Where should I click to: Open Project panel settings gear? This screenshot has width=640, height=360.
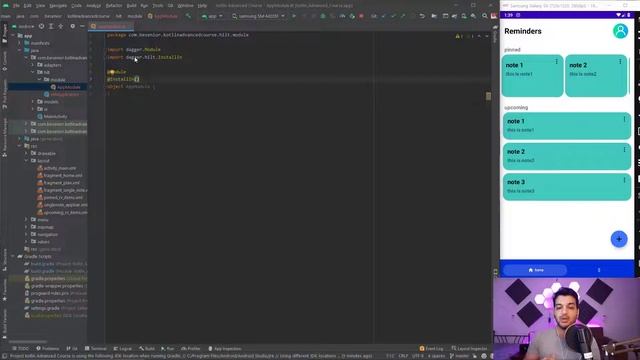(73, 26)
